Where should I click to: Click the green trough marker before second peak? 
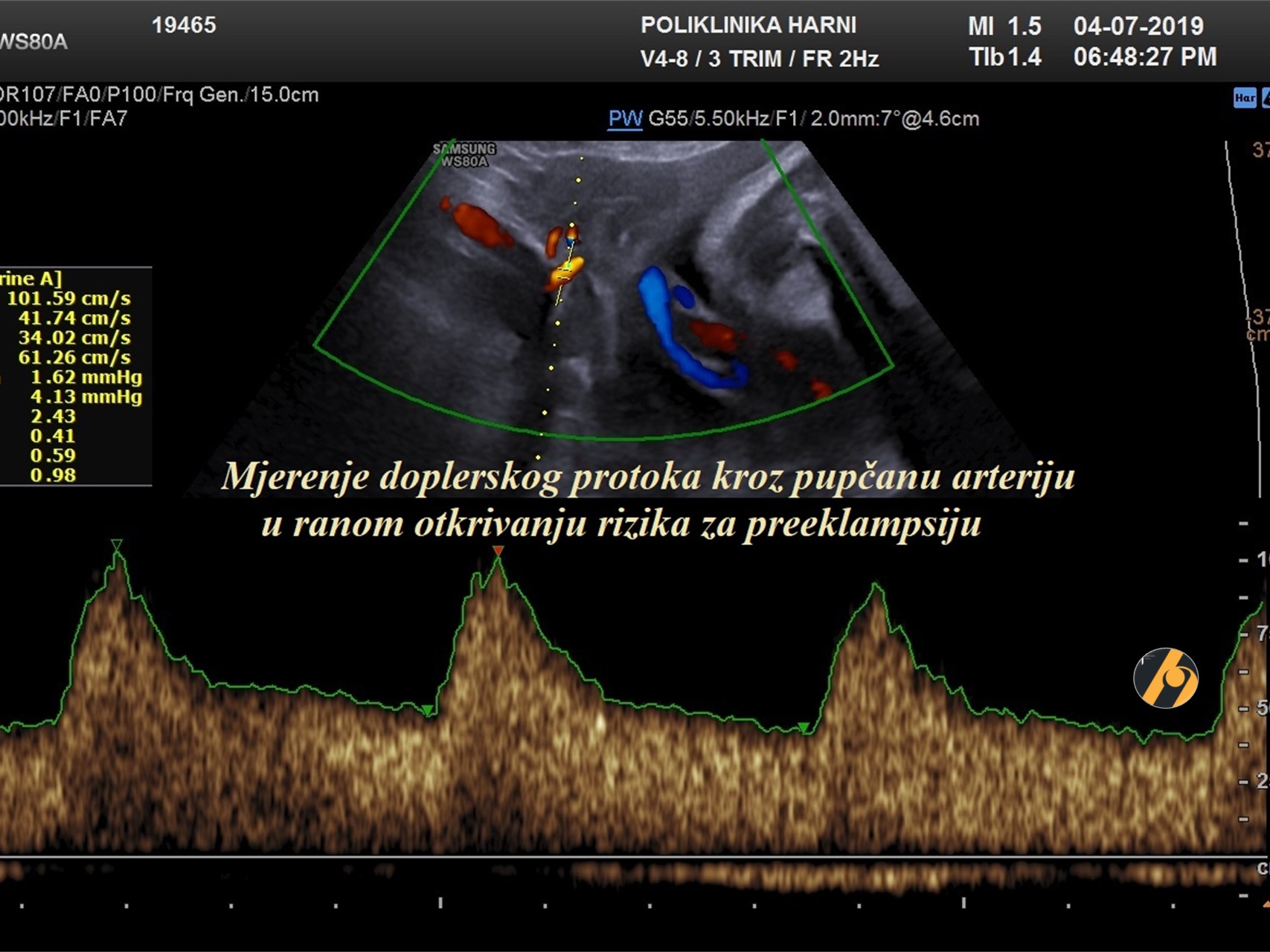tap(427, 711)
